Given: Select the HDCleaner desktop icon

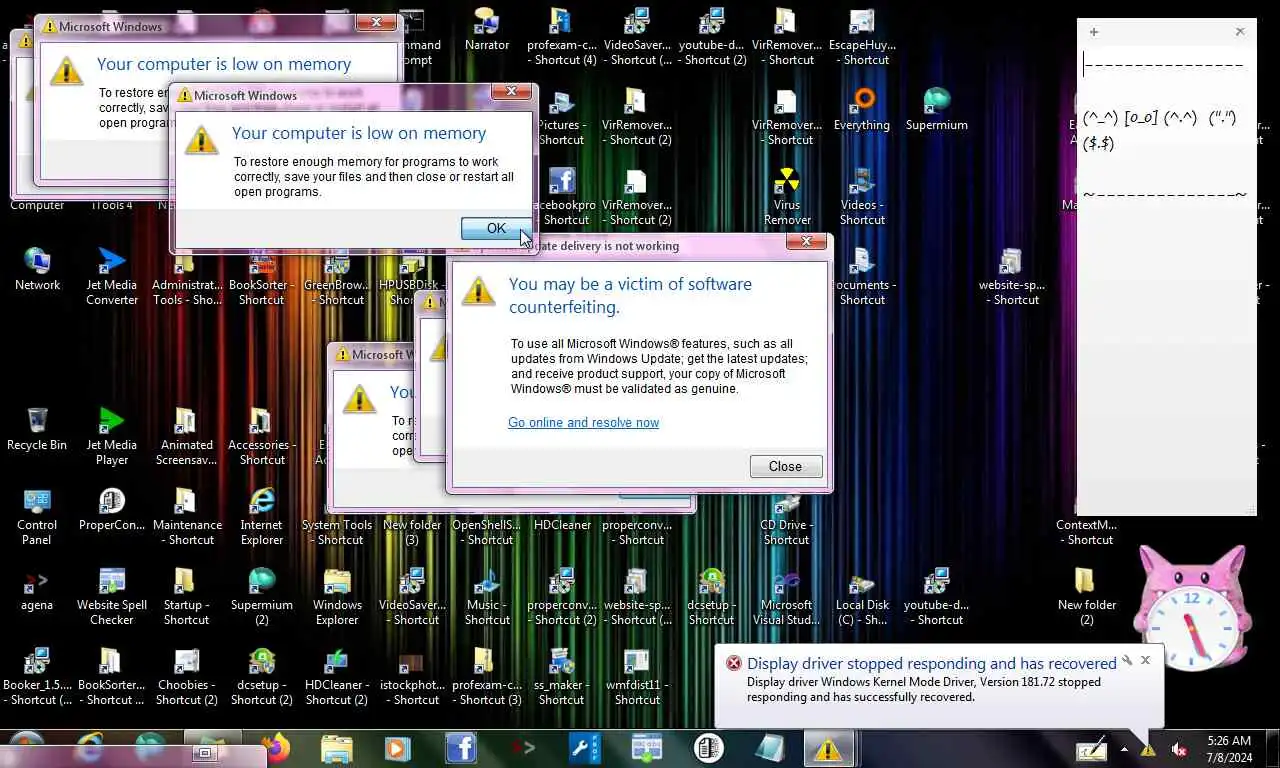Looking at the screenshot, I should click(562, 524).
